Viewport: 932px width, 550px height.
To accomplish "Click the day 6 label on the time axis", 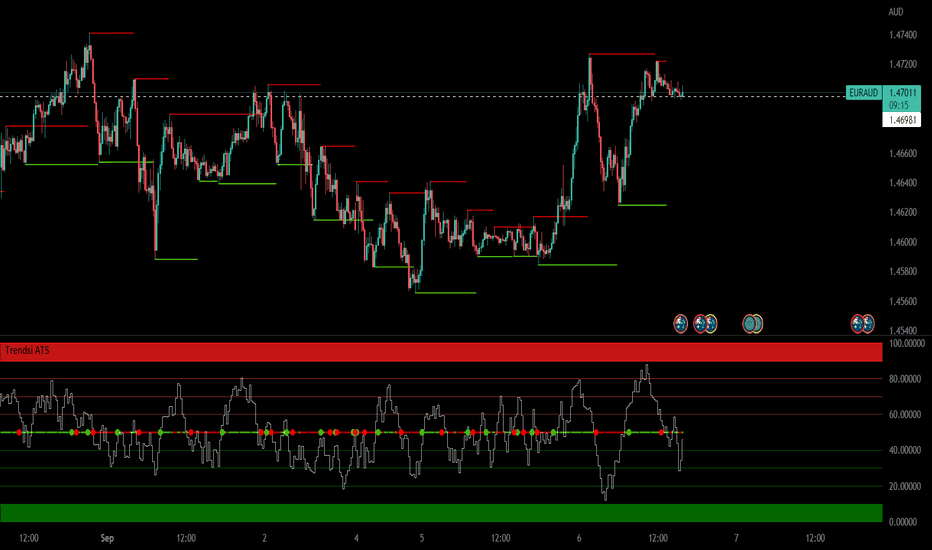I will [579, 538].
